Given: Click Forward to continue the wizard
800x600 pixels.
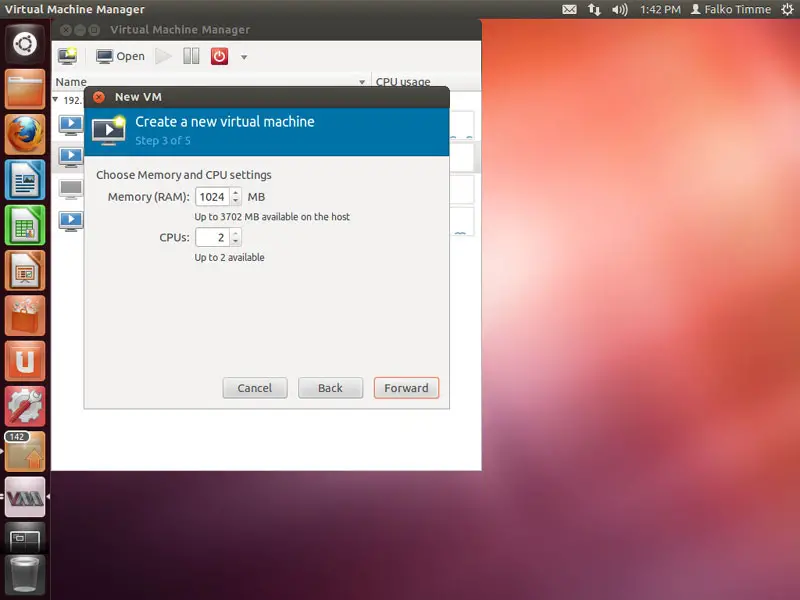Looking at the screenshot, I should [x=406, y=388].
